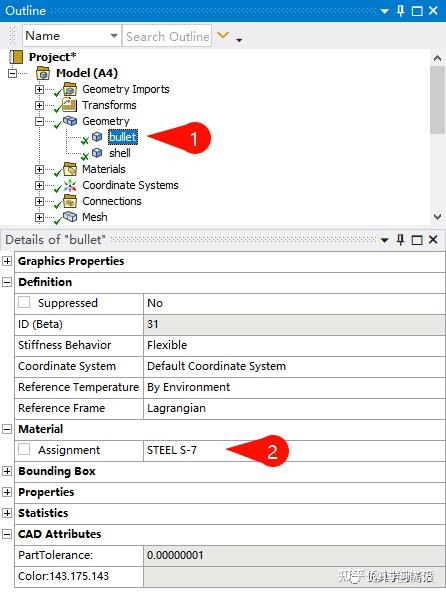Select the shell body in tree
Image resolution: width=446 pixels, height=596 pixels.
click(x=120, y=153)
